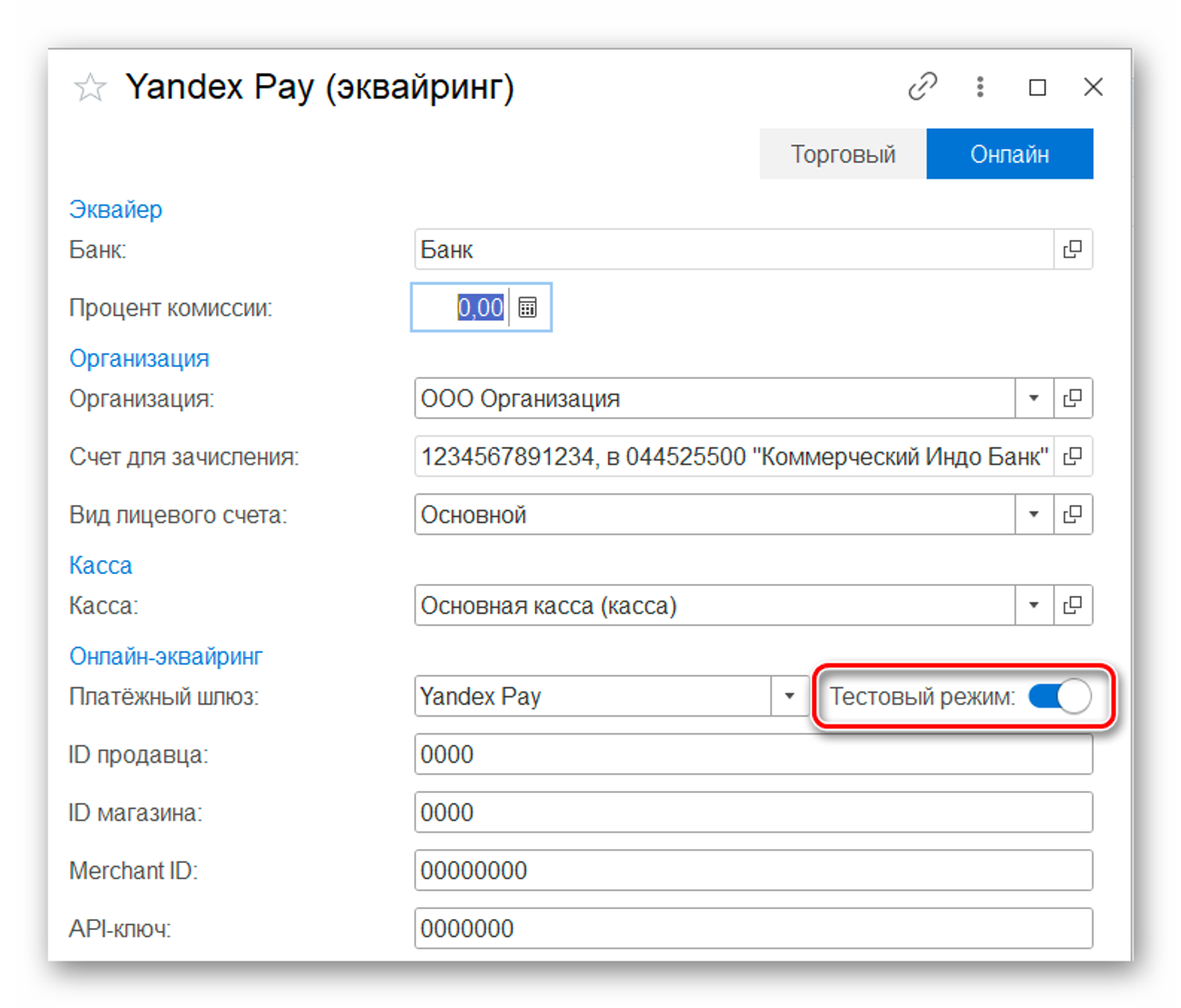
Task: Open calculator in commission percent field
Action: click(527, 308)
